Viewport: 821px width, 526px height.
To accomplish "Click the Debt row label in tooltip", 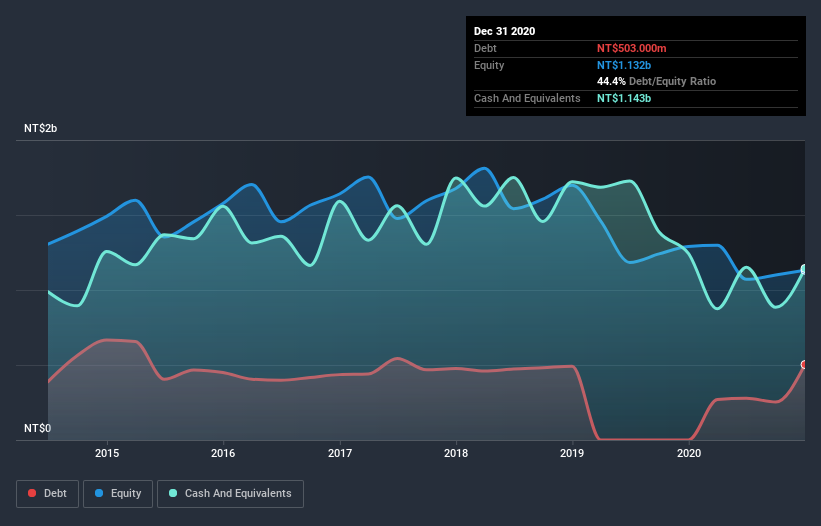I will (x=485, y=48).
